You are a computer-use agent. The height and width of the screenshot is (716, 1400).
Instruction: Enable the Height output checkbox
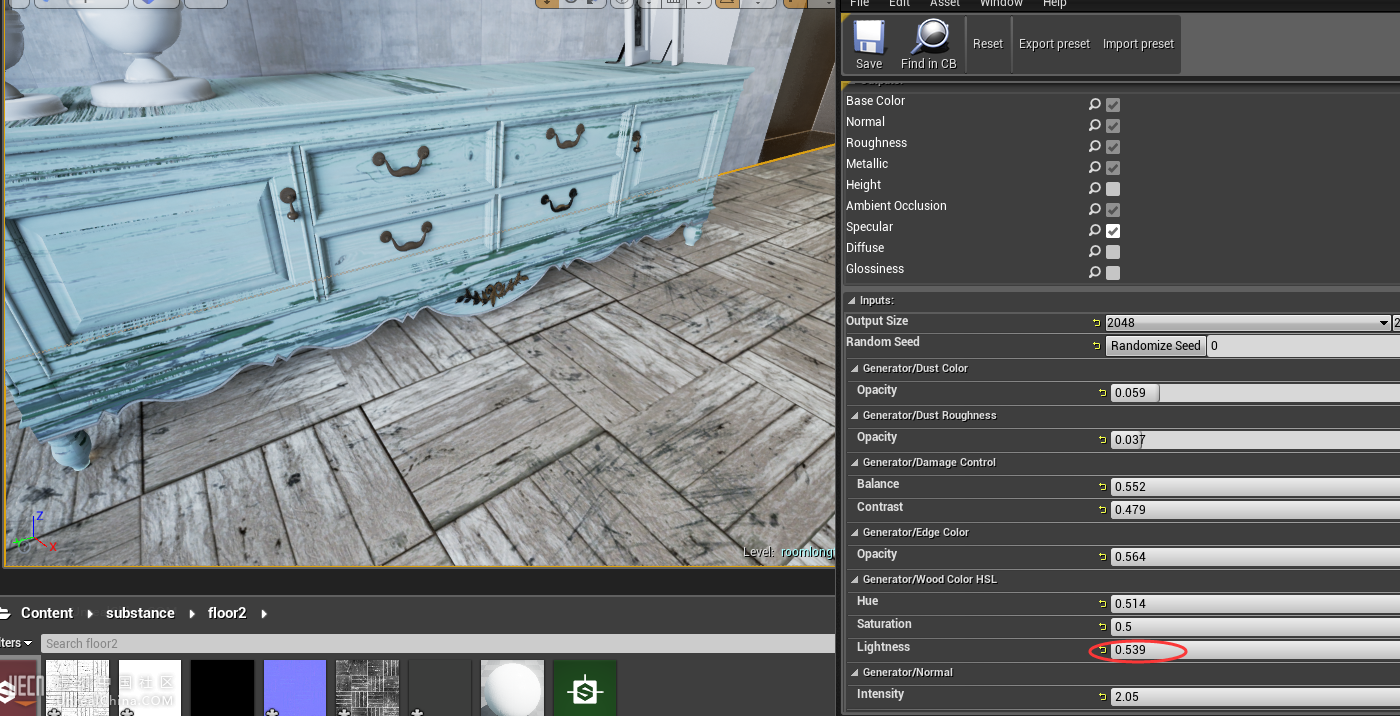click(x=1113, y=189)
